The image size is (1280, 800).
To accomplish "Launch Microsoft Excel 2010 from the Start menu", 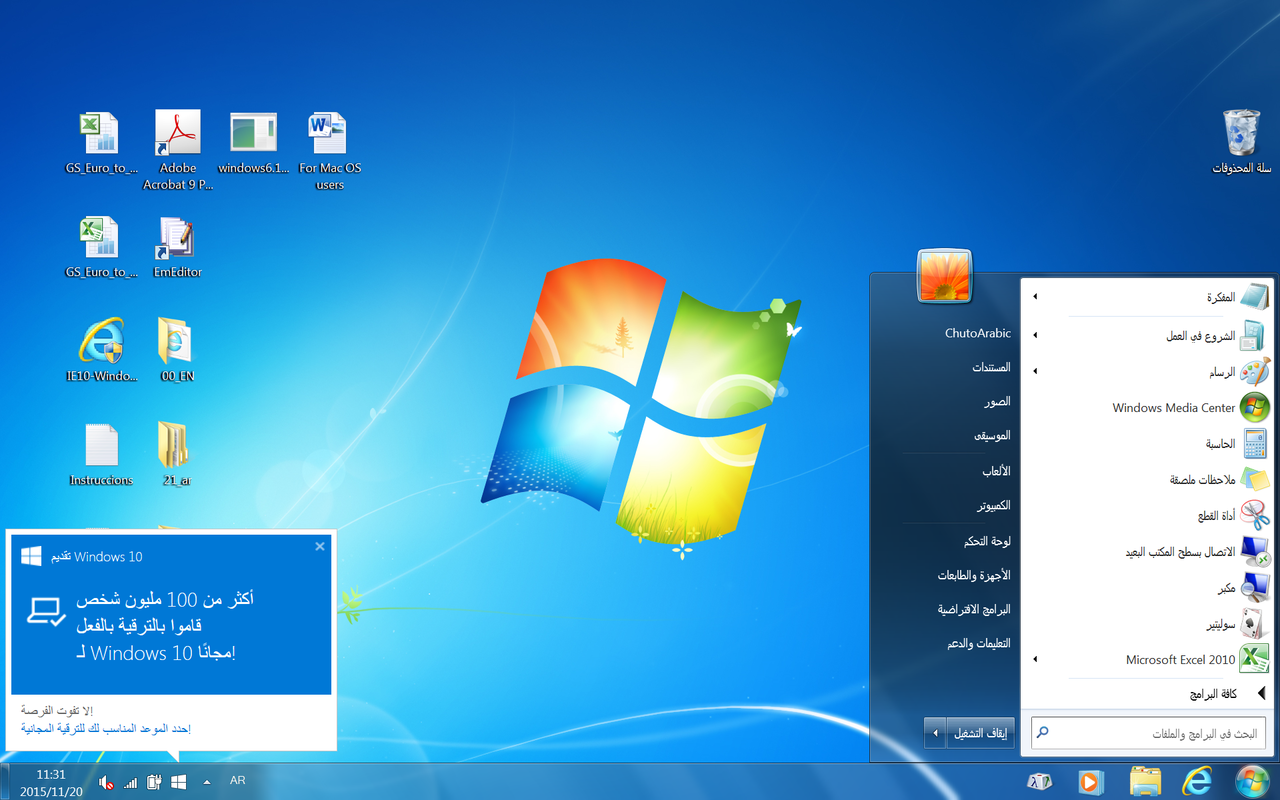I will click(1148, 660).
